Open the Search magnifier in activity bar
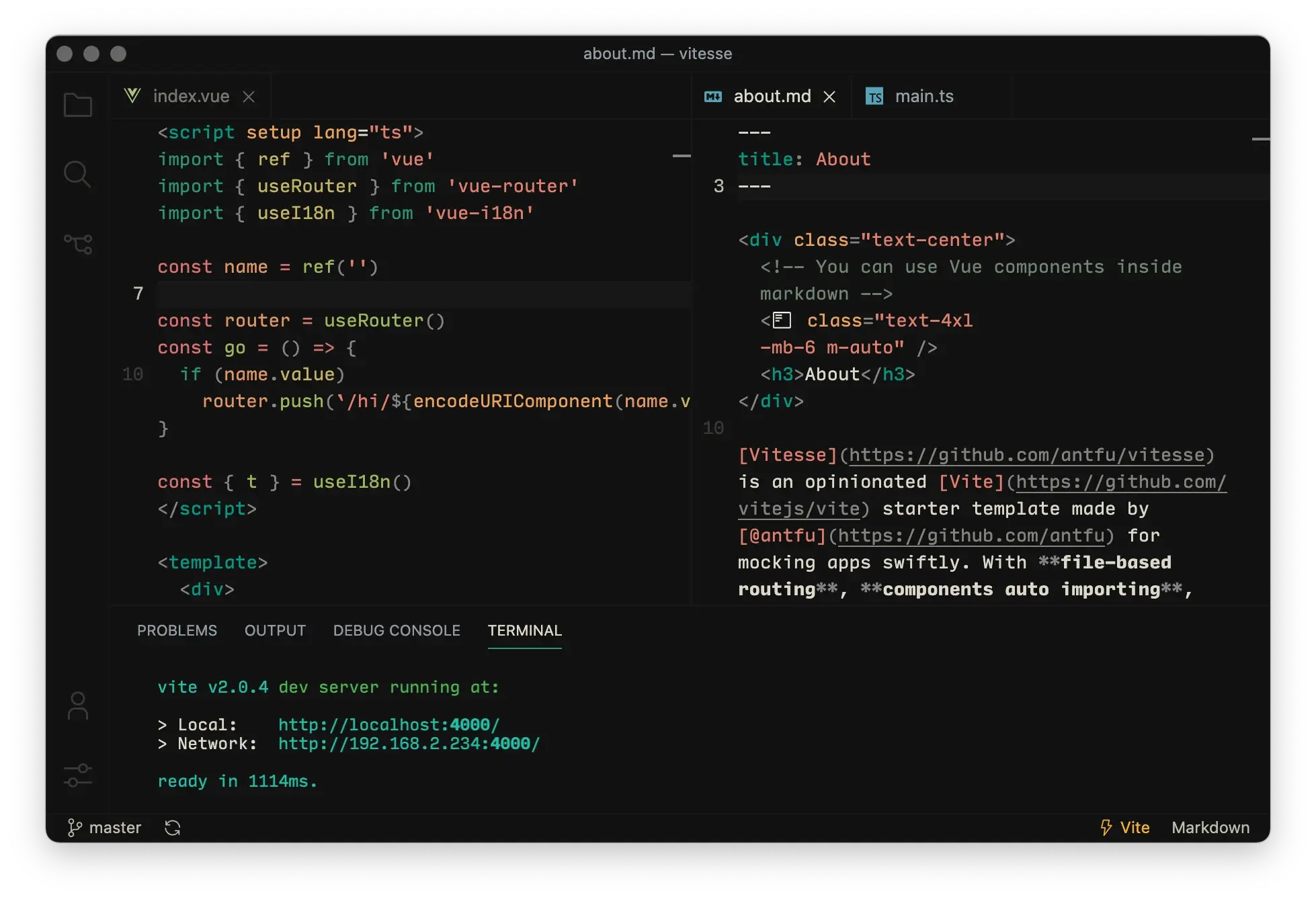Screen dimensions: 1316x899 pos(77,174)
